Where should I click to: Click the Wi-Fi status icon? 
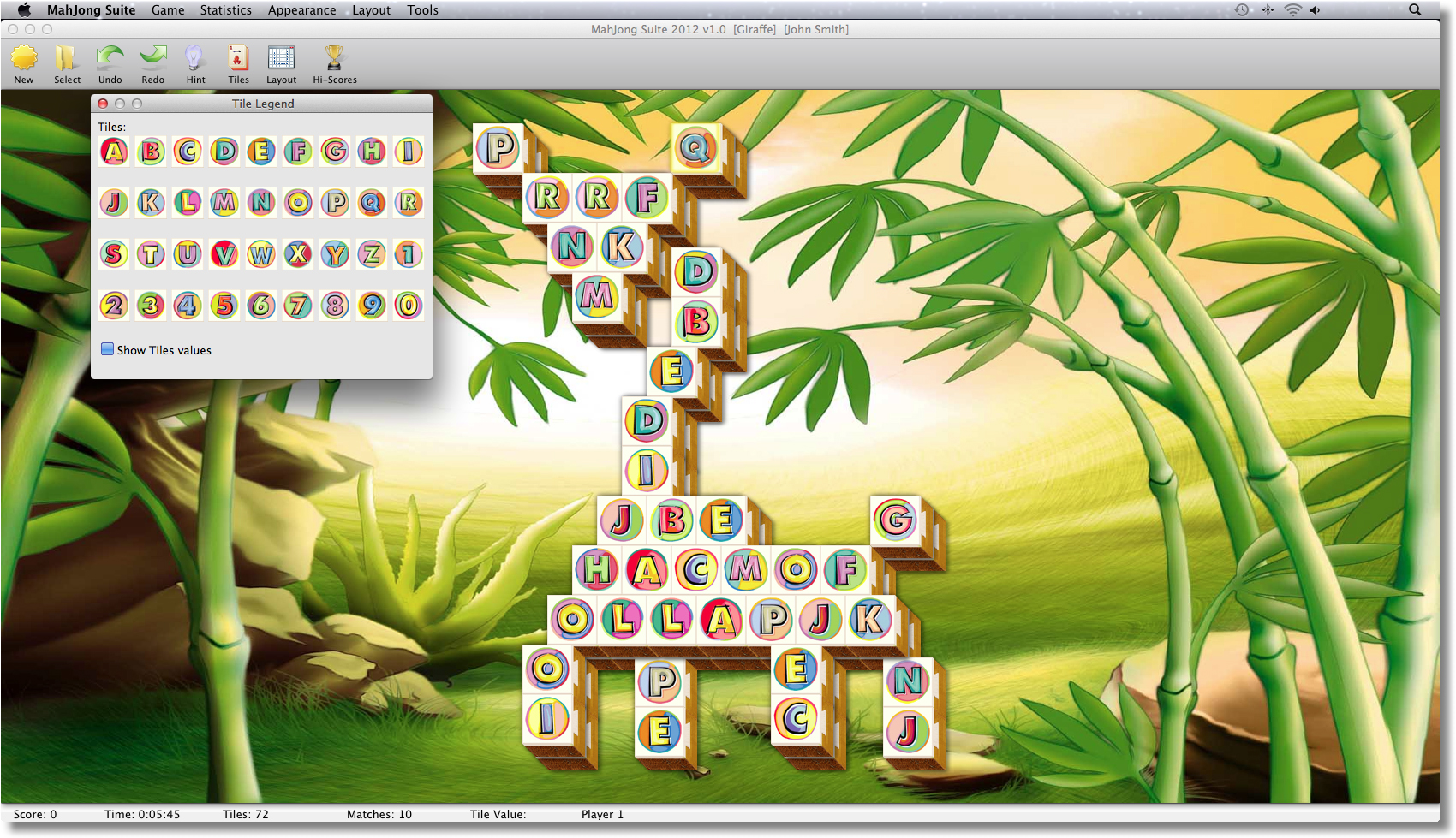pyautogui.click(x=1292, y=9)
